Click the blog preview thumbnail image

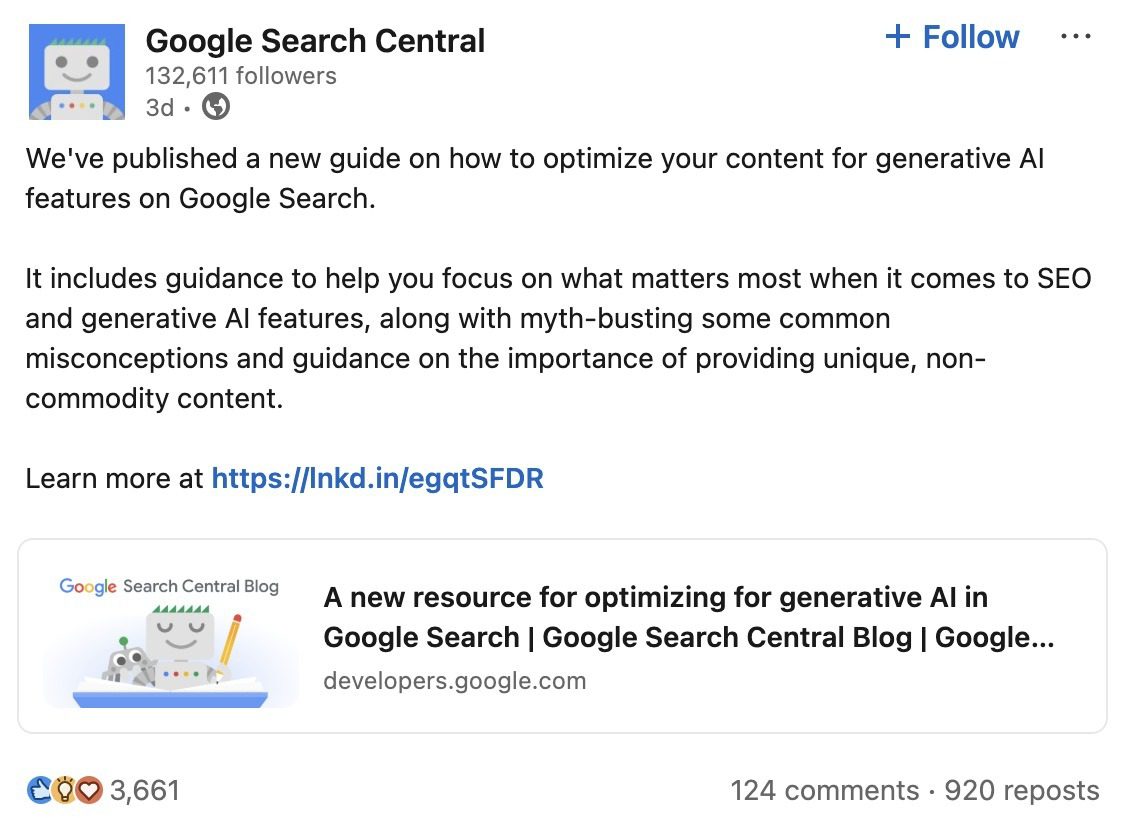pos(171,637)
